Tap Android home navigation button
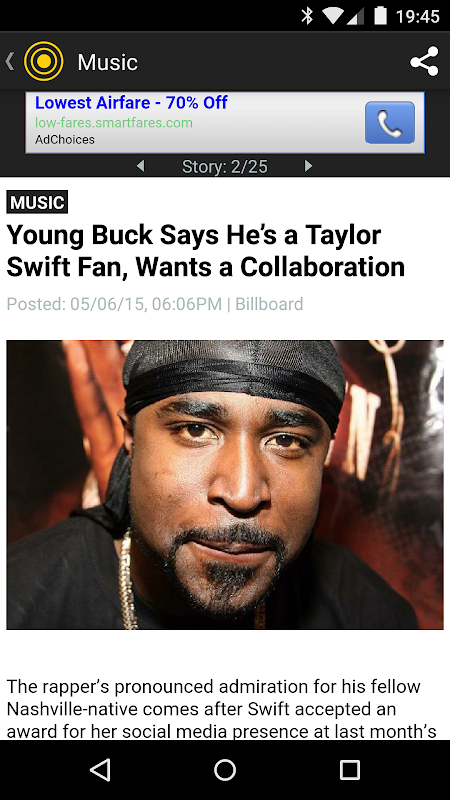Screen dimensions: 450x800 (x=224, y=769)
